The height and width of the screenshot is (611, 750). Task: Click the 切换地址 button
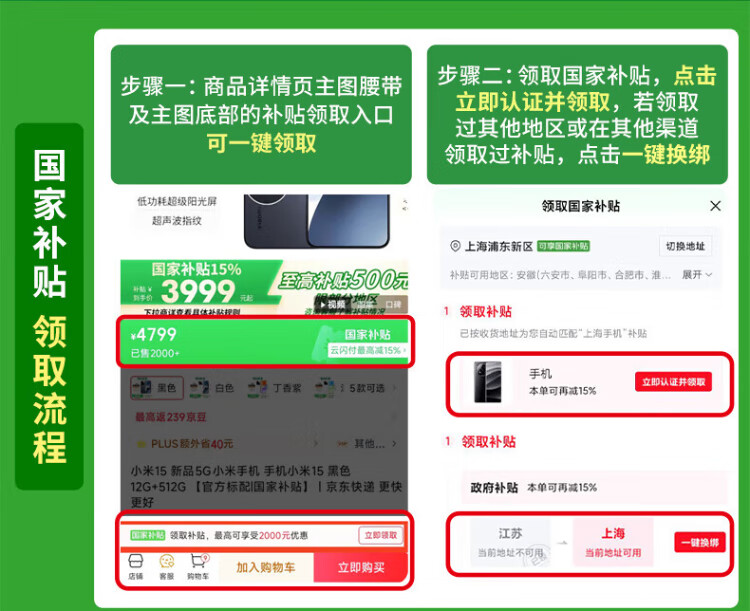pyautogui.click(x=685, y=246)
